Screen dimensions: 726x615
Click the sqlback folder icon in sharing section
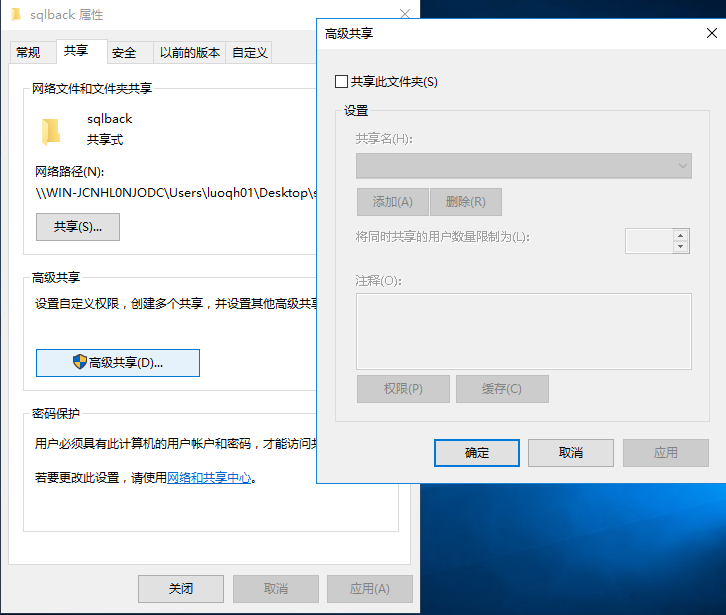51,132
